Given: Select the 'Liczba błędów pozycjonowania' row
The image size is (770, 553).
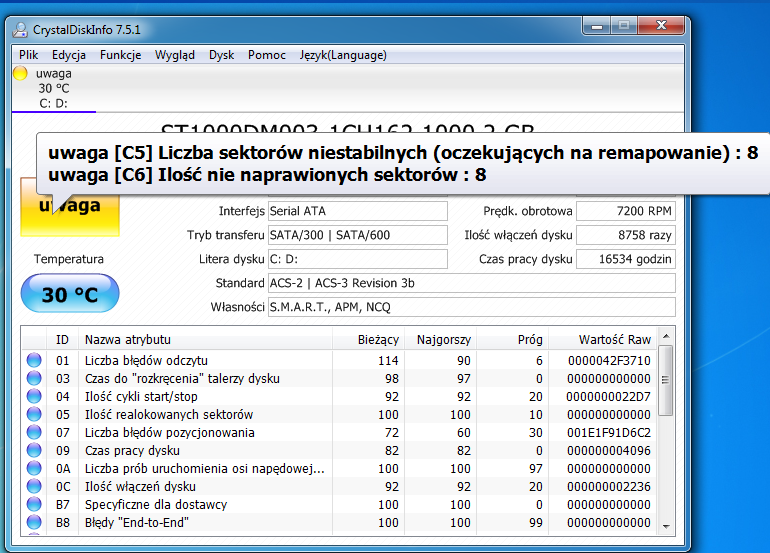Looking at the screenshot, I should click(x=340, y=432).
